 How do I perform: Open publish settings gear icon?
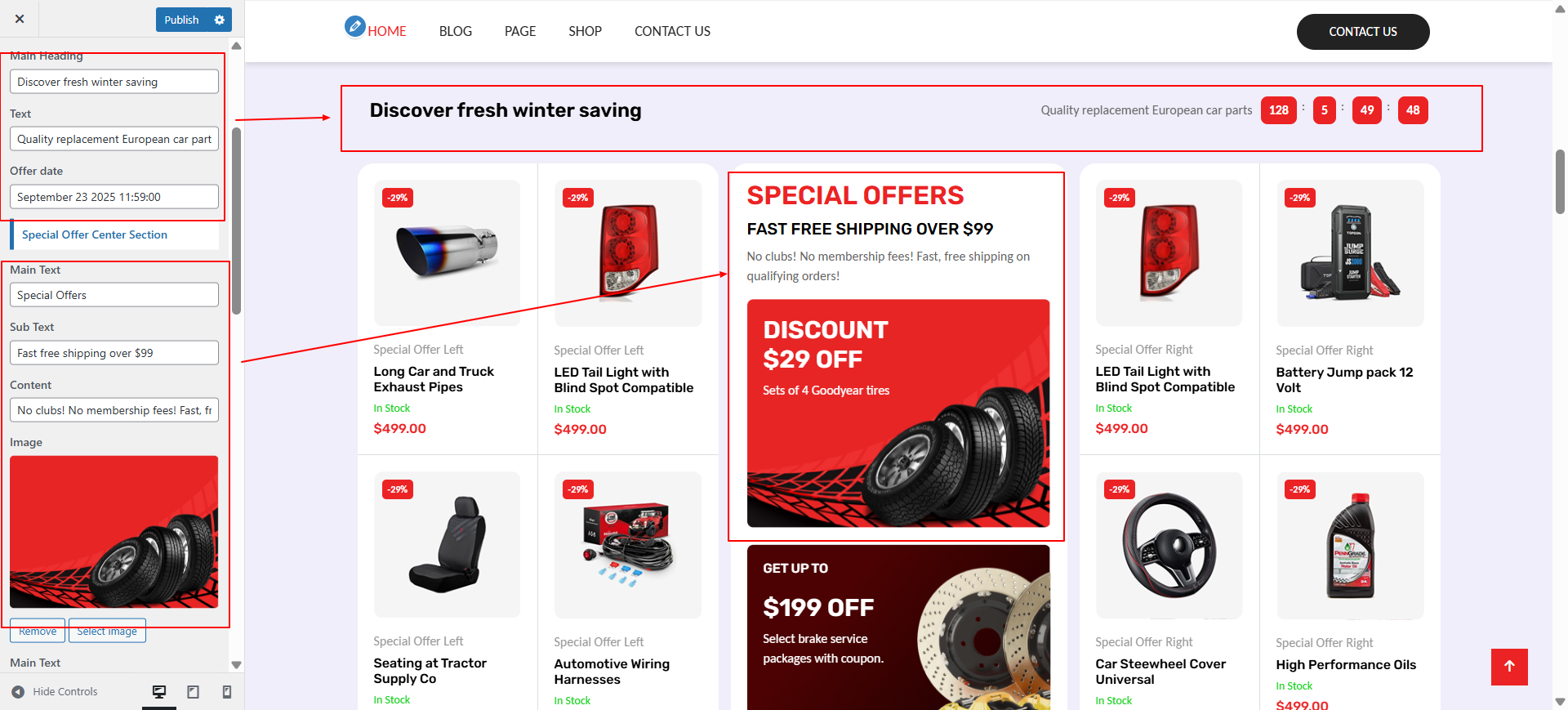pyautogui.click(x=220, y=20)
